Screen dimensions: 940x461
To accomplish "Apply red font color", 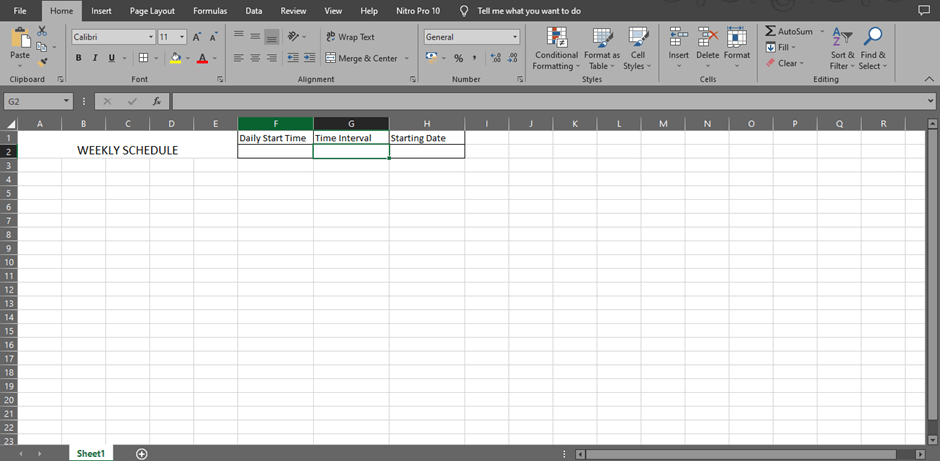I will point(202,58).
